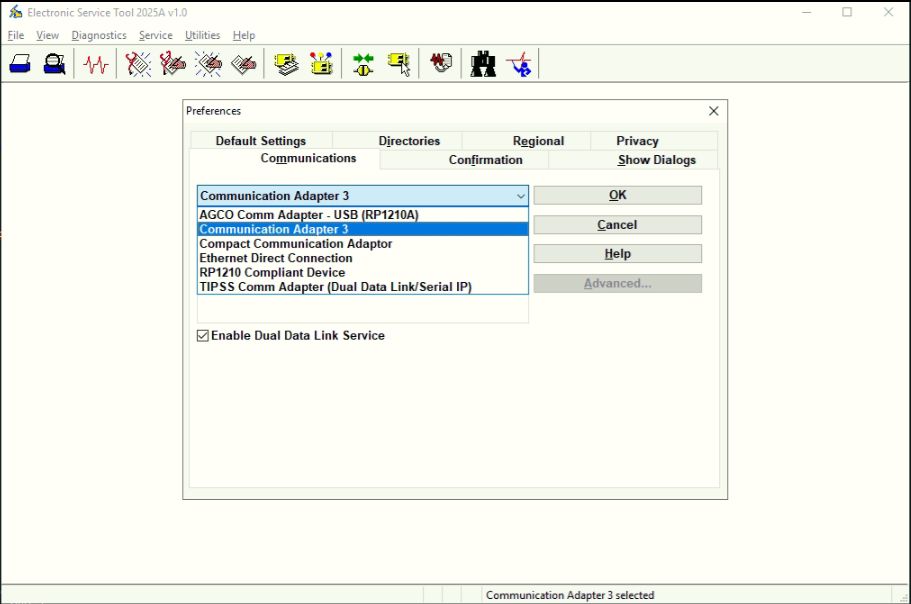Screen dimensions: 911x604
Task: Click the Help button in Preferences
Action: coord(618,254)
